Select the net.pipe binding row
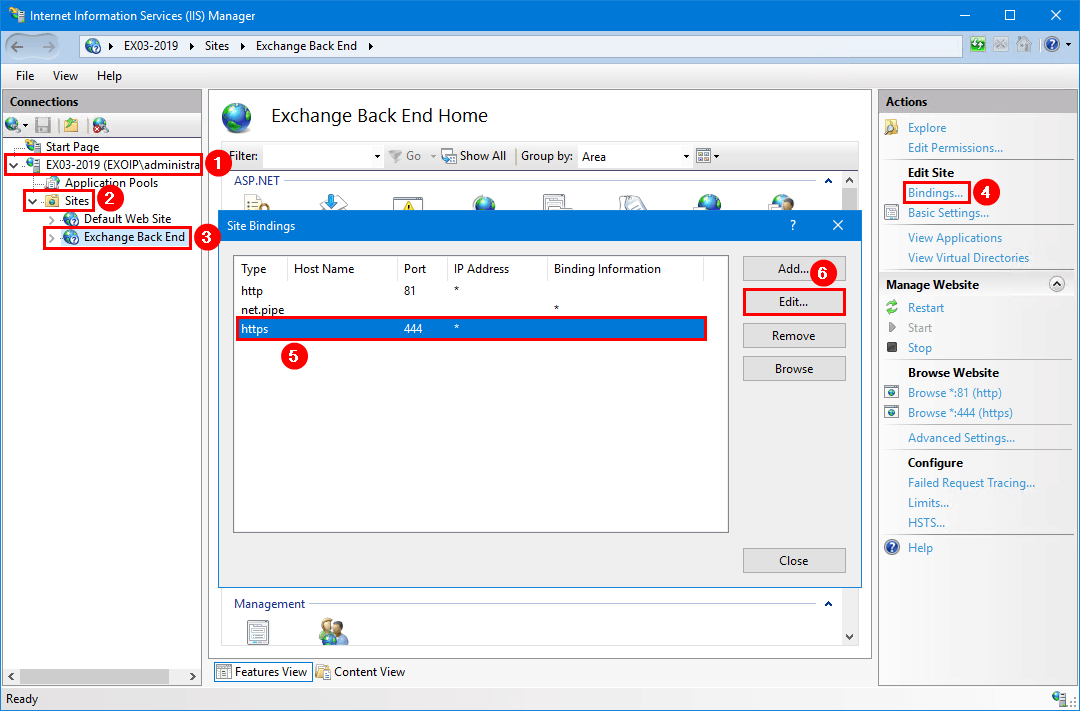Image resolution: width=1080 pixels, height=711 pixels. [x=471, y=310]
